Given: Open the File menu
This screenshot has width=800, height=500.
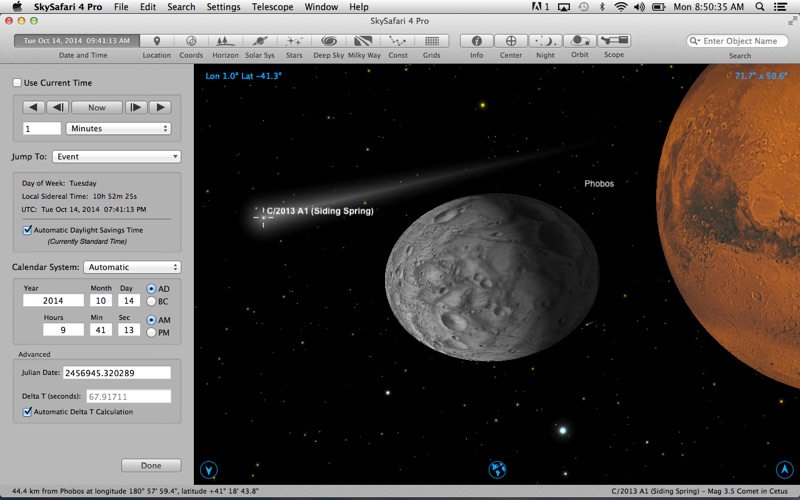Looking at the screenshot, I should point(121,7).
